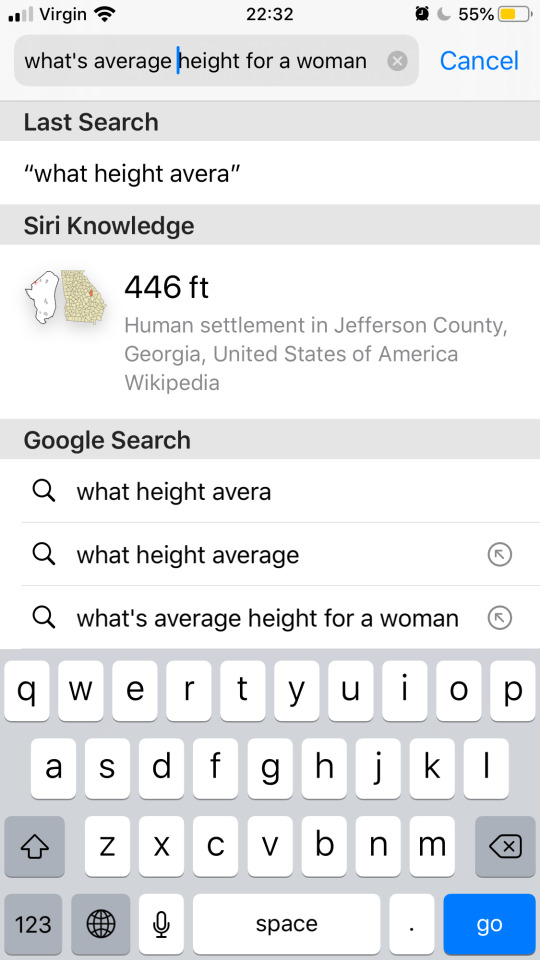
Task: Switch to the 123 numbers keyboard
Action: pos(33,924)
